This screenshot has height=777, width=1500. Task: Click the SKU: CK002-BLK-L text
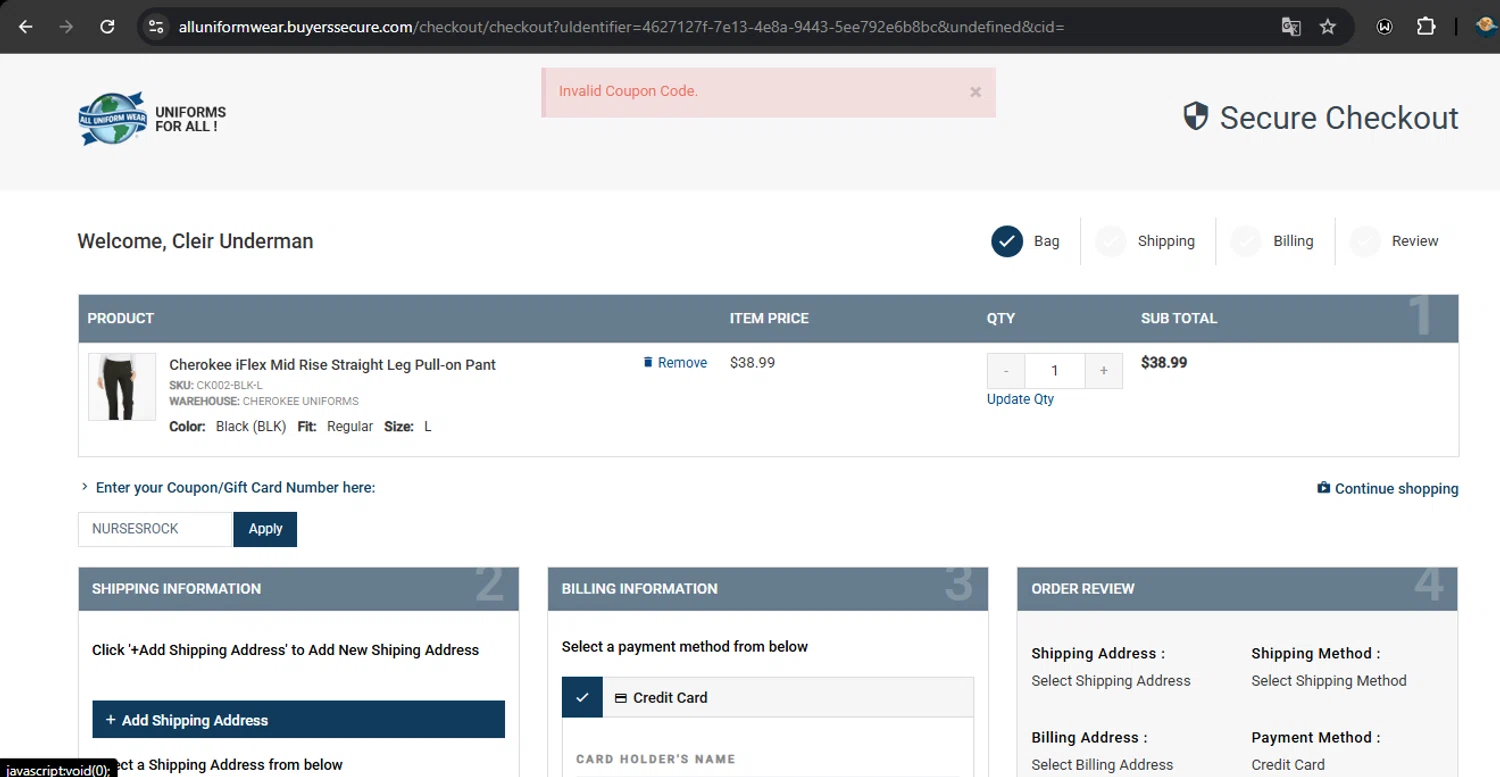[216, 385]
